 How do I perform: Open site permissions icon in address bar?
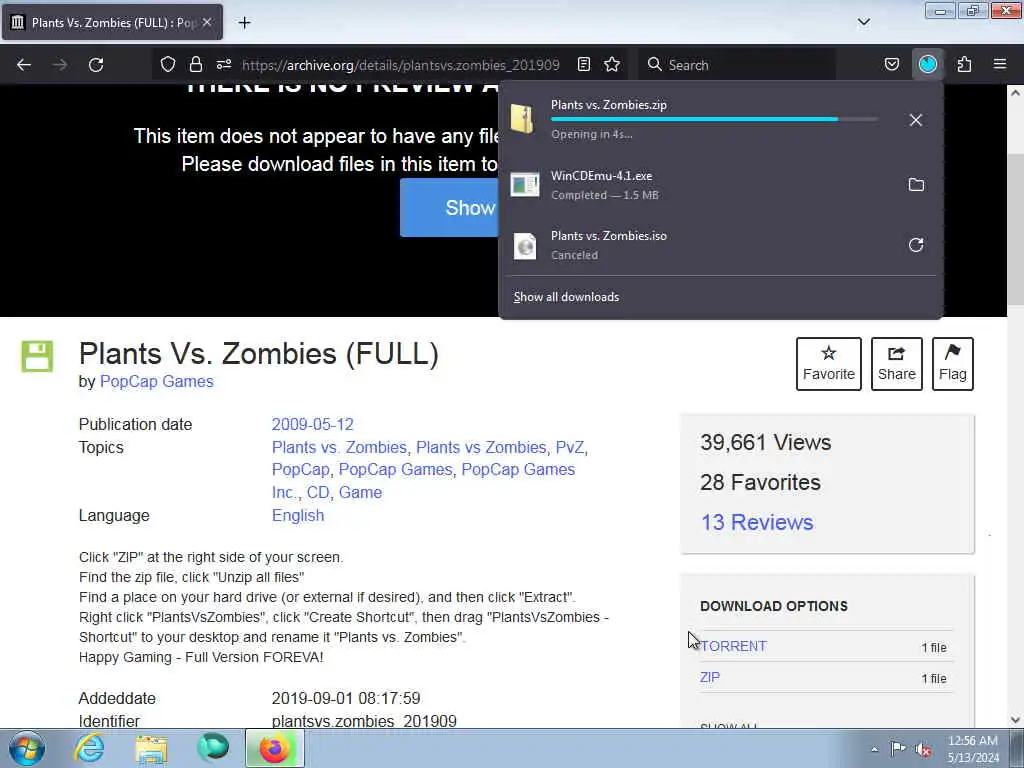pyautogui.click(x=224, y=64)
